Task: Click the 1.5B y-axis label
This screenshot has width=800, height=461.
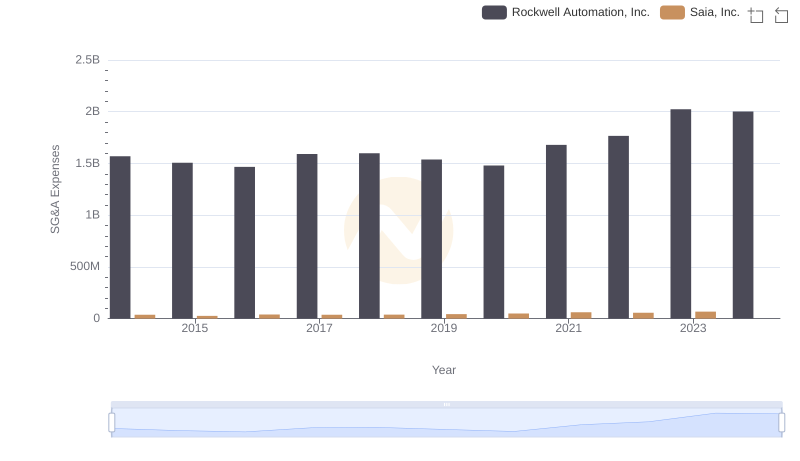Action: pyautogui.click(x=88, y=164)
